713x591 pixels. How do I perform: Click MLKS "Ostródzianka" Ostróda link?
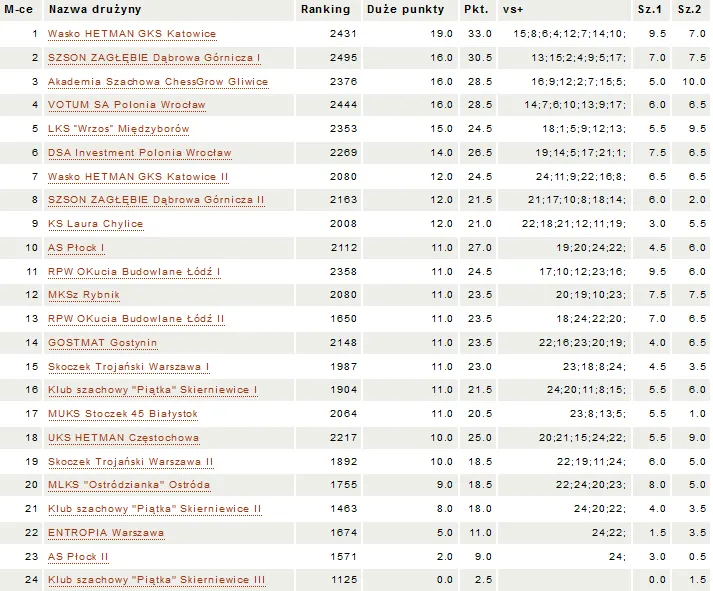pos(129,485)
